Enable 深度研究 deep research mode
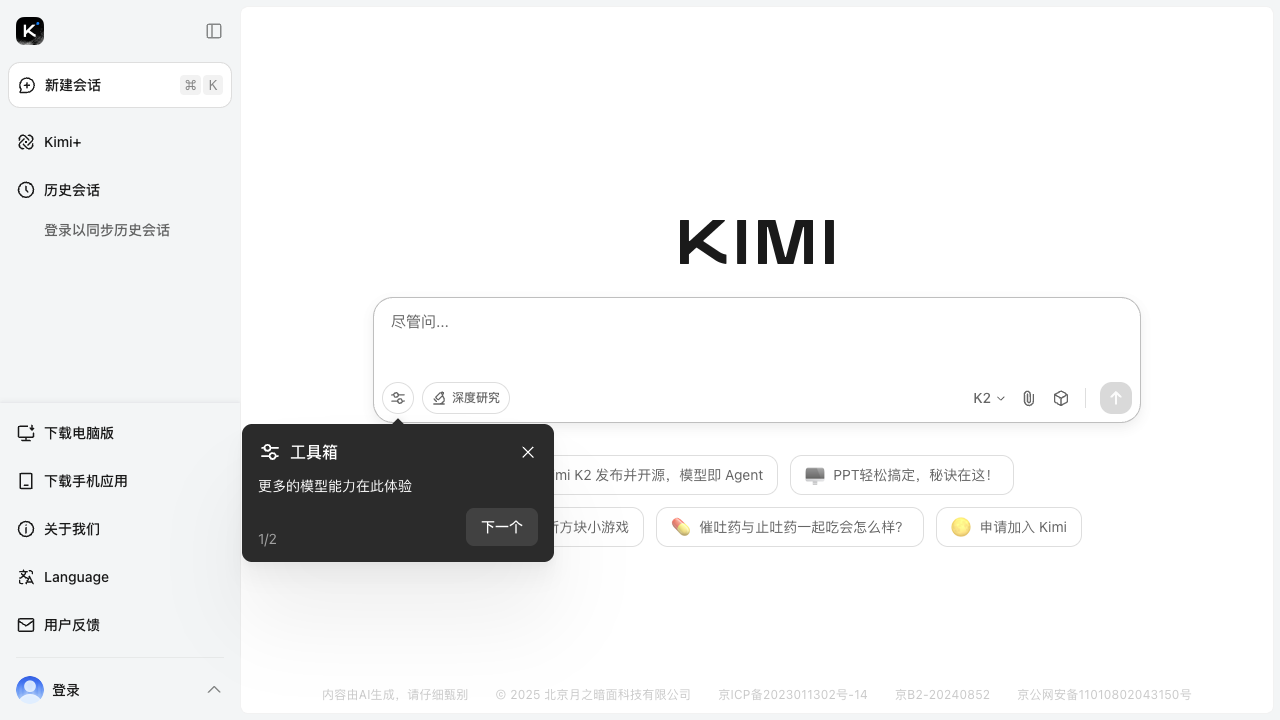Screen dimensions: 1280x720 click(466, 398)
